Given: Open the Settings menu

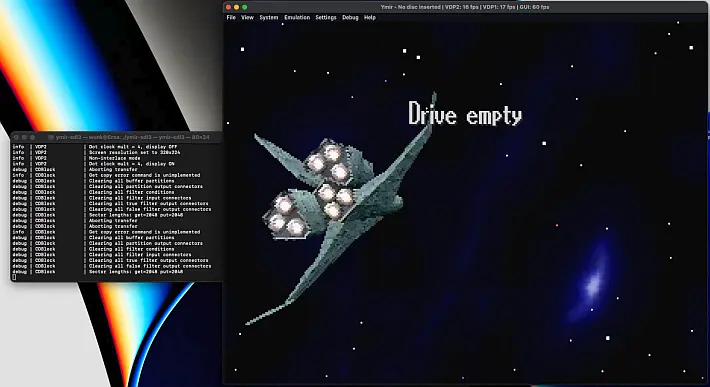Looking at the screenshot, I should (x=326, y=18).
